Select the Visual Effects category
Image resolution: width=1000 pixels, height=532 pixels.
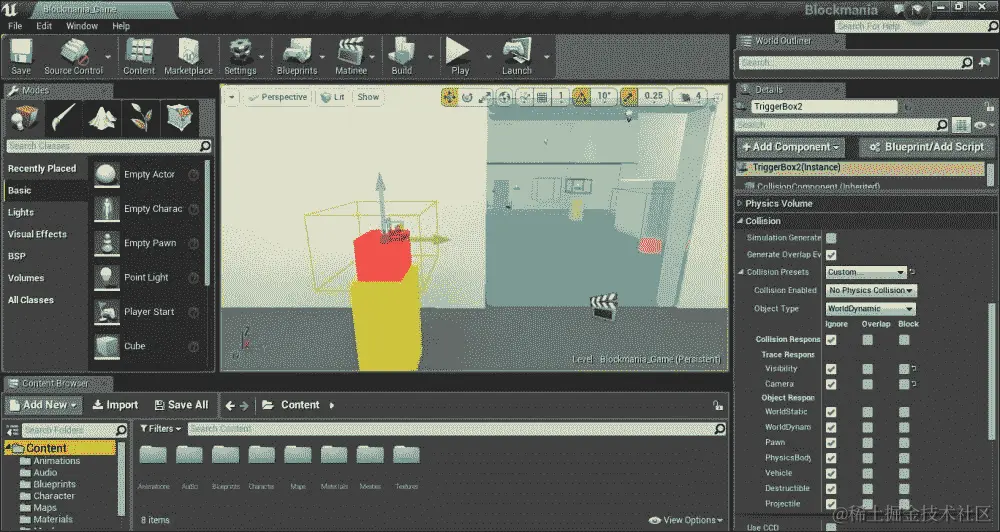click(x=37, y=234)
